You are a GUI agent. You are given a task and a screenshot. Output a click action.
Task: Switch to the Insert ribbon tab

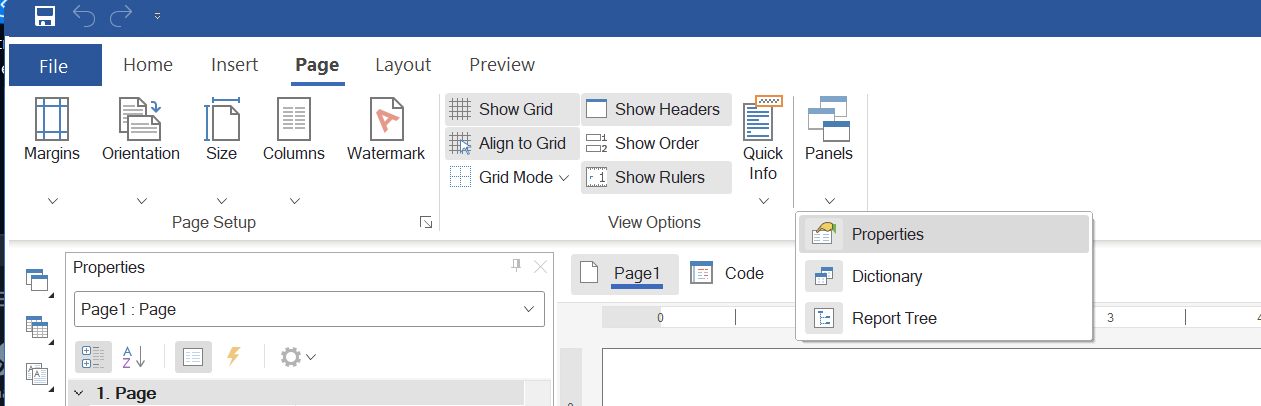click(x=235, y=65)
